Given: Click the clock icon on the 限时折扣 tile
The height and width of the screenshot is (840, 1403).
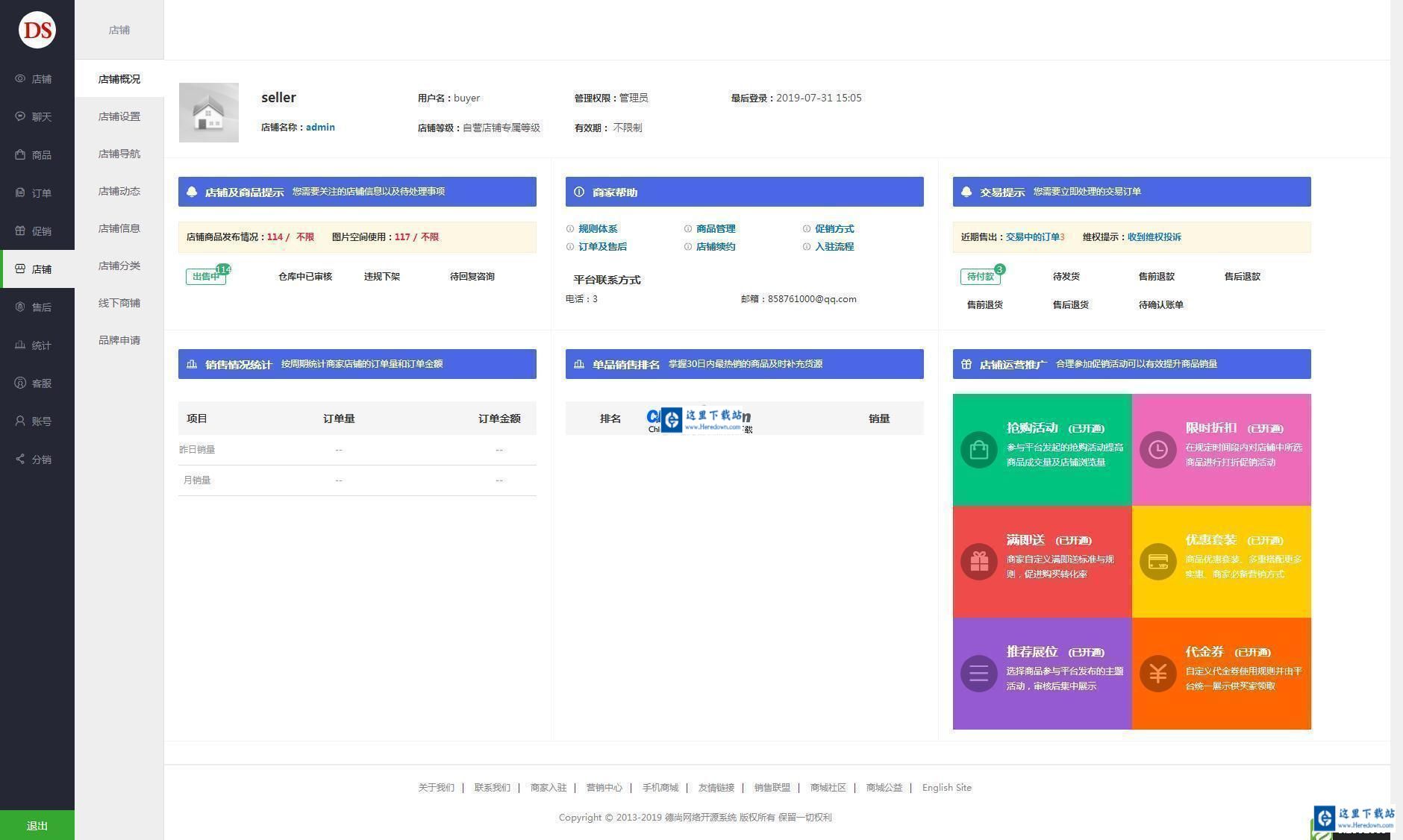Looking at the screenshot, I should pyautogui.click(x=1157, y=450).
